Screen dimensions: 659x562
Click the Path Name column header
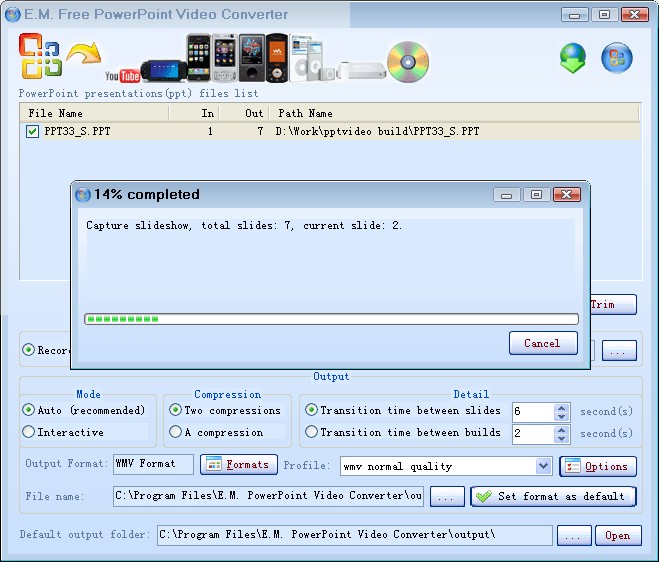pyautogui.click(x=454, y=113)
